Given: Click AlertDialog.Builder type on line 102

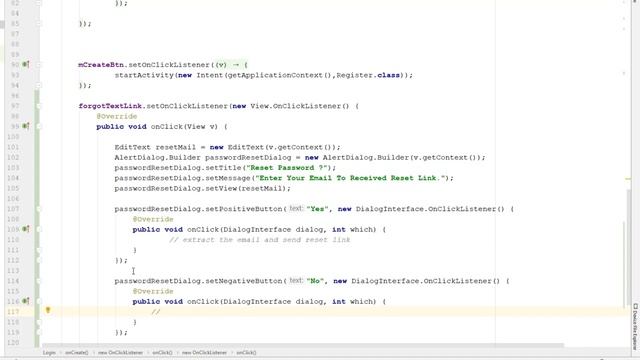Looking at the screenshot, I should point(158,158).
